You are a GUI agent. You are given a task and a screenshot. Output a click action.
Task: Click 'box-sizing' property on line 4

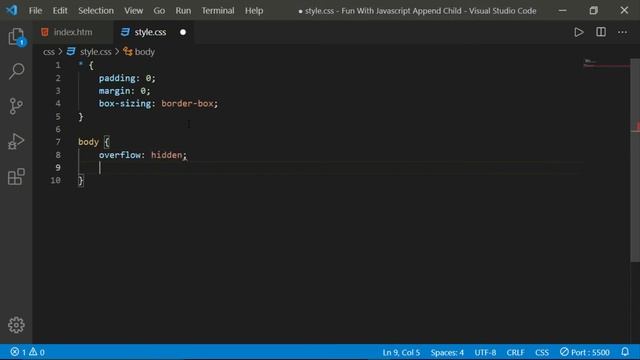124,103
